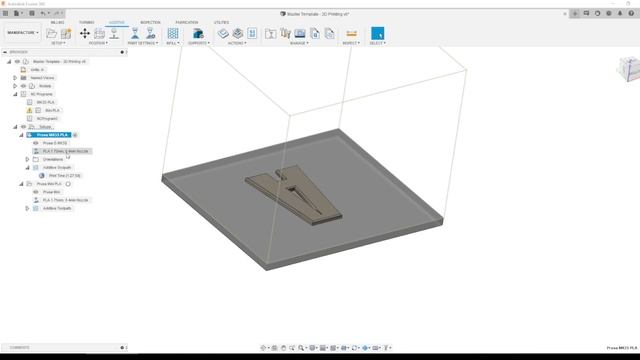Select the Mini PLA program with the warning icon
This screenshot has height=360, width=640.
click(52, 111)
